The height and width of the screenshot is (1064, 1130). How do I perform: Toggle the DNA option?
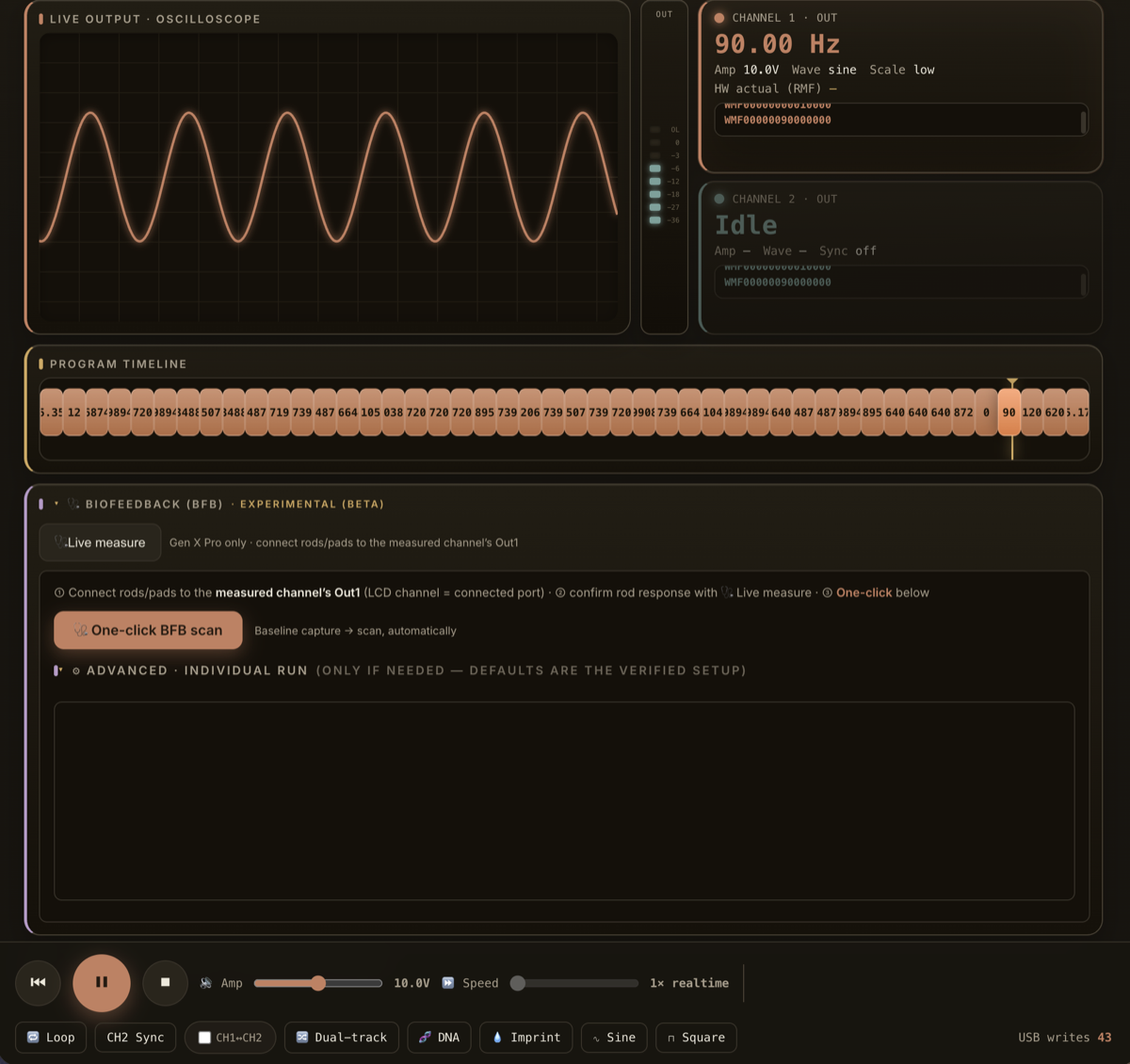[x=439, y=1038]
